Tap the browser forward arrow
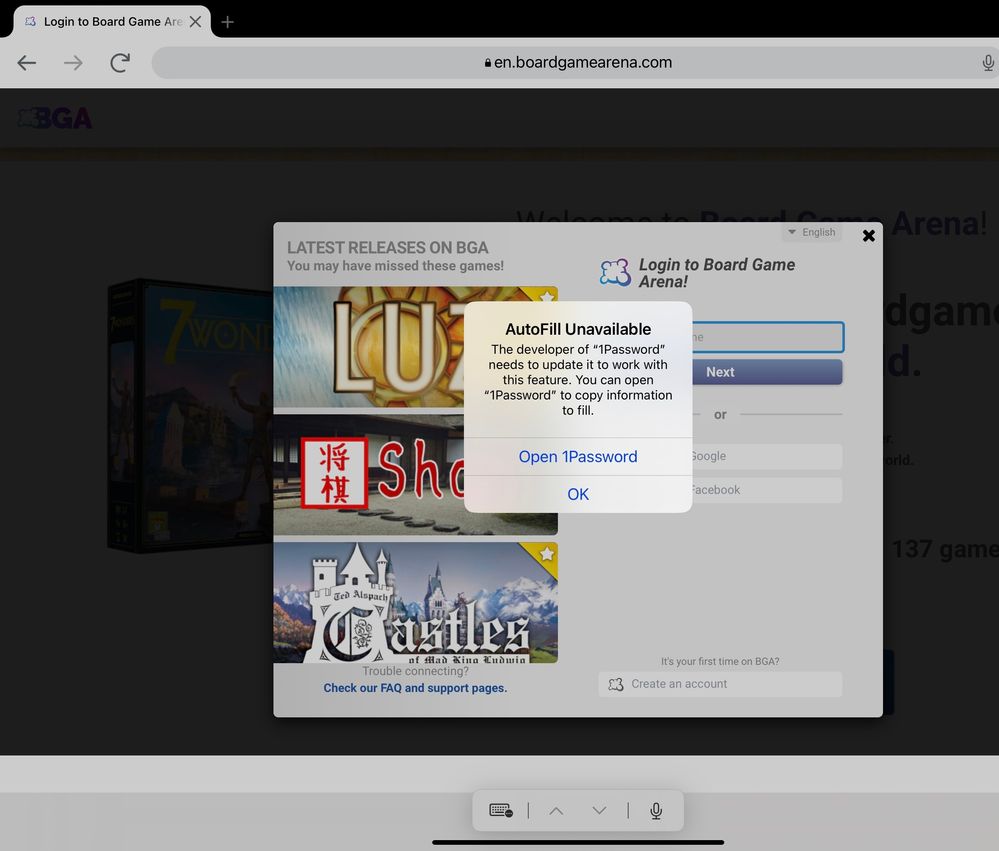 [x=73, y=62]
